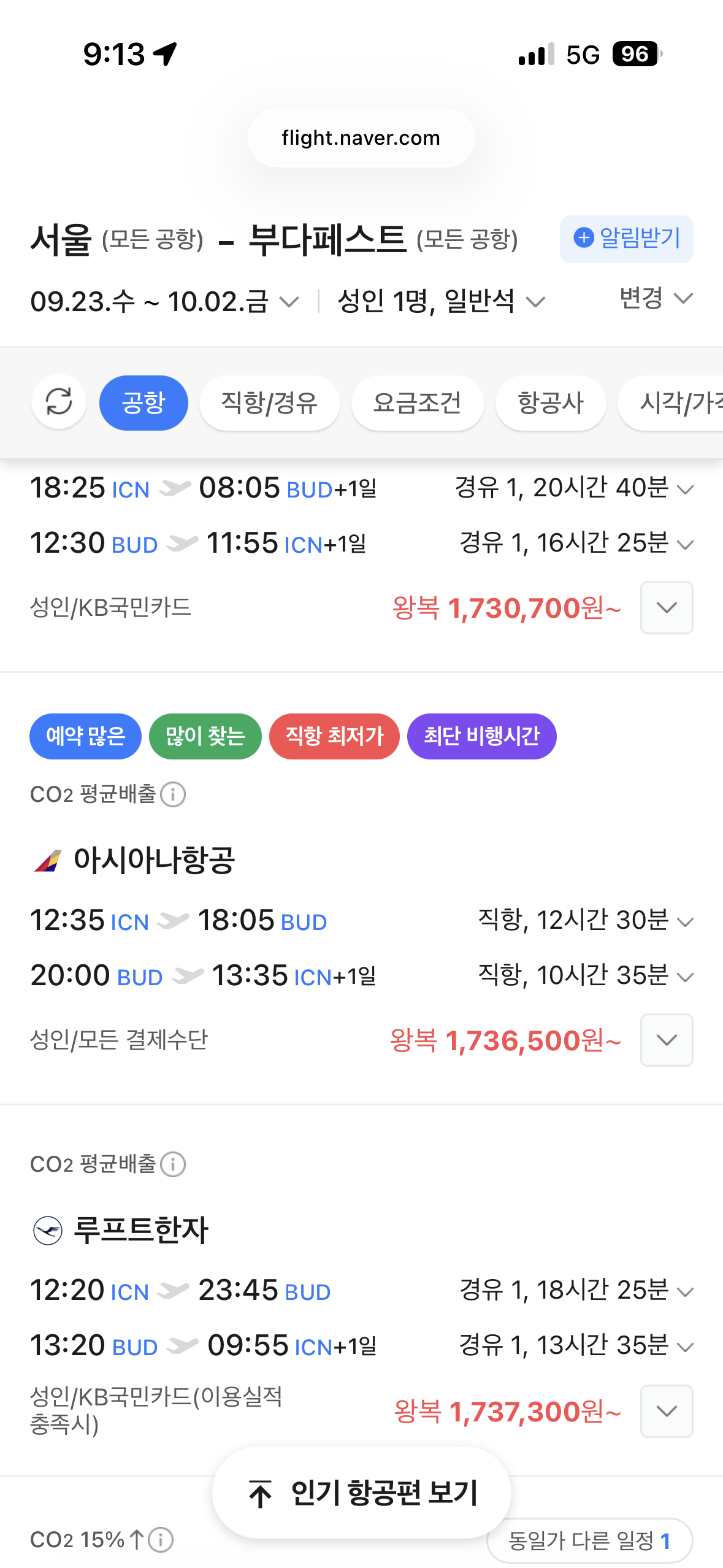The height and width of the screenshot is (1568, 723).
Task: Tap info icon next to CO2 15%
Action: pos(161,1539)
